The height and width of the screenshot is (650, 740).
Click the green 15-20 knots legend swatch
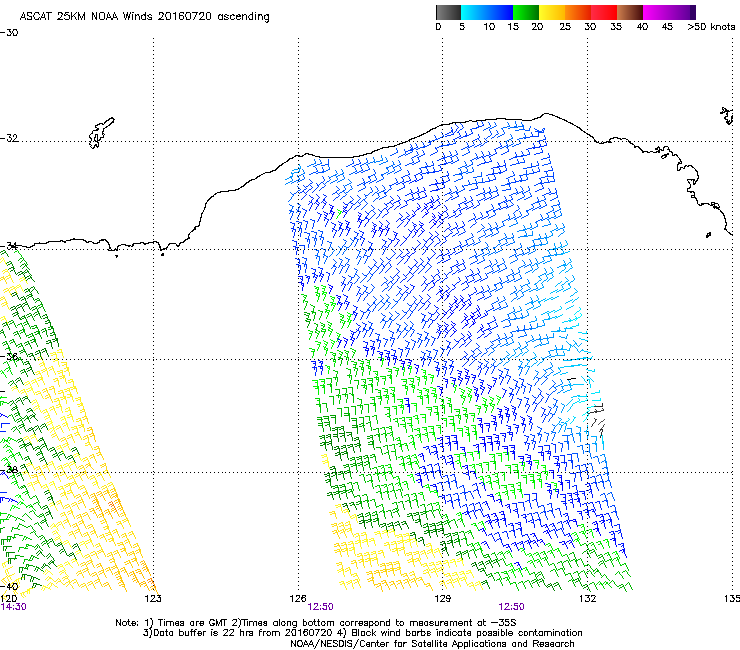coord(526,12)
